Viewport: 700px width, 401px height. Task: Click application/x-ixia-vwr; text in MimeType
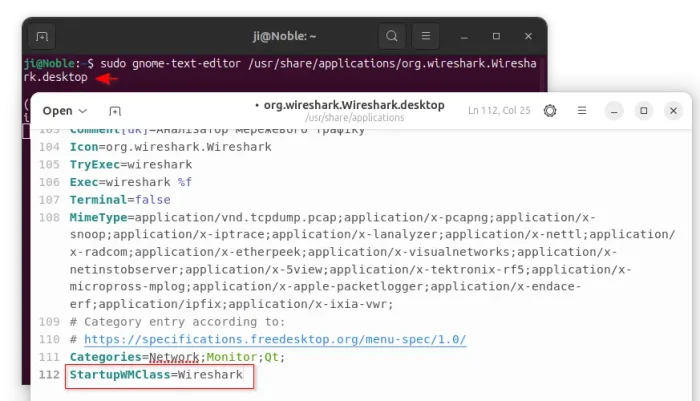click(x=311, y=305)
